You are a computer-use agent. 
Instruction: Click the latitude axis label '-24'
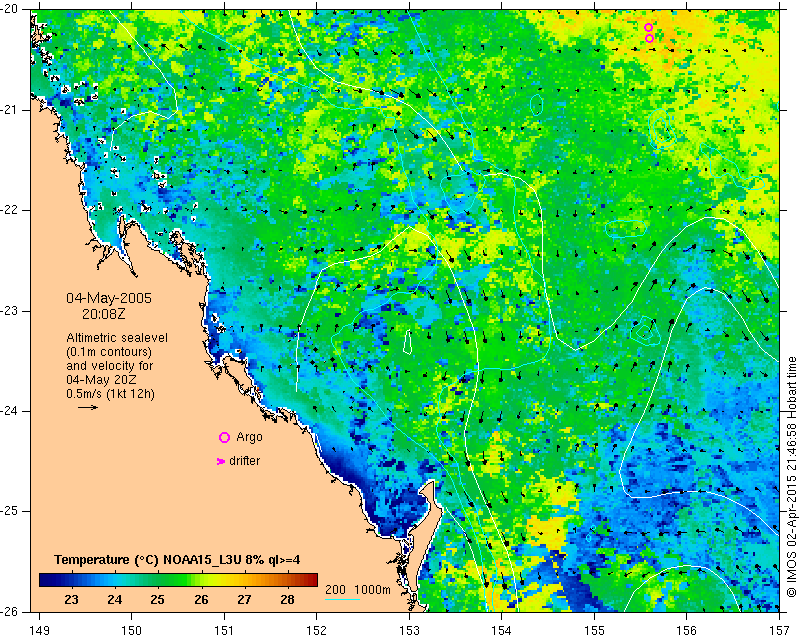10,411
